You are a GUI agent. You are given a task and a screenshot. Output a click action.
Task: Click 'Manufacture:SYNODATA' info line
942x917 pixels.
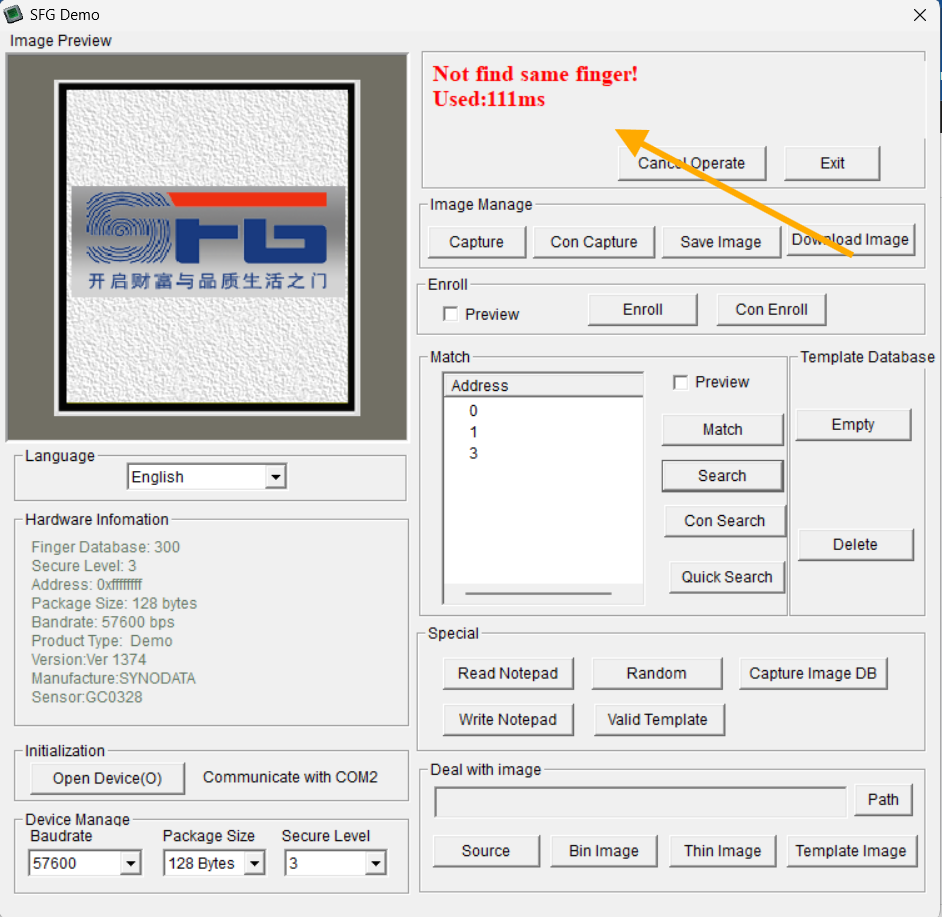[114, 679]
